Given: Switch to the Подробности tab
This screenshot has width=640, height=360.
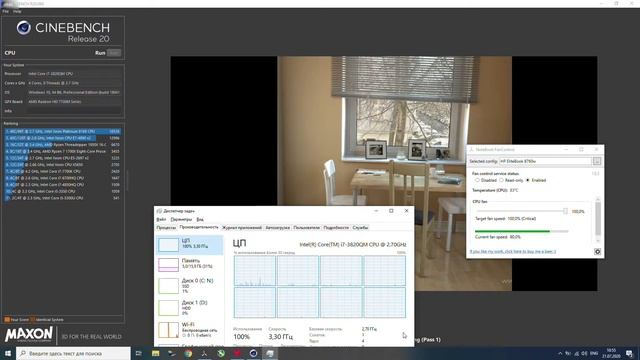Looking at the screenshot, I should pyautogui.click(x=336, y=228).
